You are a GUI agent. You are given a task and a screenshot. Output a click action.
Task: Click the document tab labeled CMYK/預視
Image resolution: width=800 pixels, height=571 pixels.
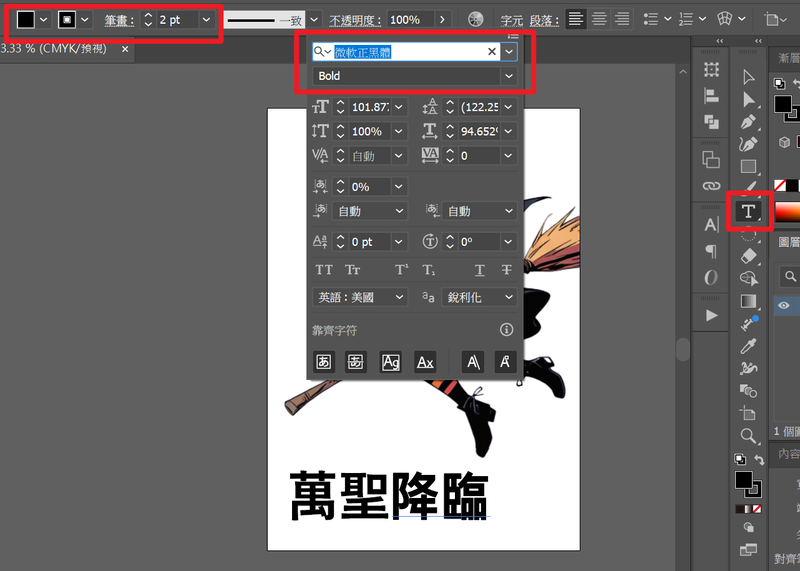[x=60, y=48]
